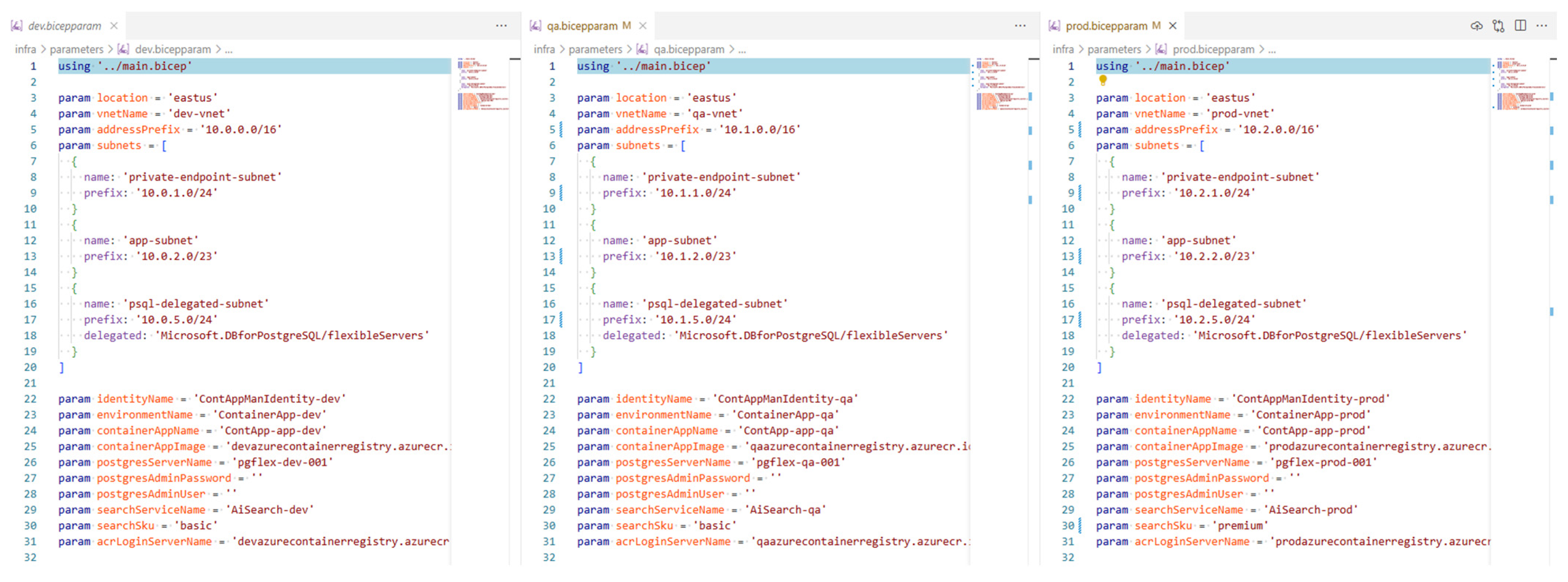Open More Actions in dev editor group
This screenshot has height=582, width=1568.
(501, 25)
